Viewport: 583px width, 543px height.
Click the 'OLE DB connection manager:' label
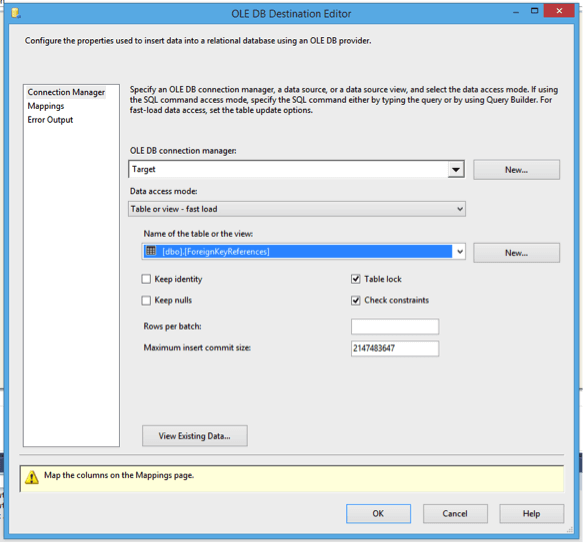pyautogui.click(x=183, y=151)
